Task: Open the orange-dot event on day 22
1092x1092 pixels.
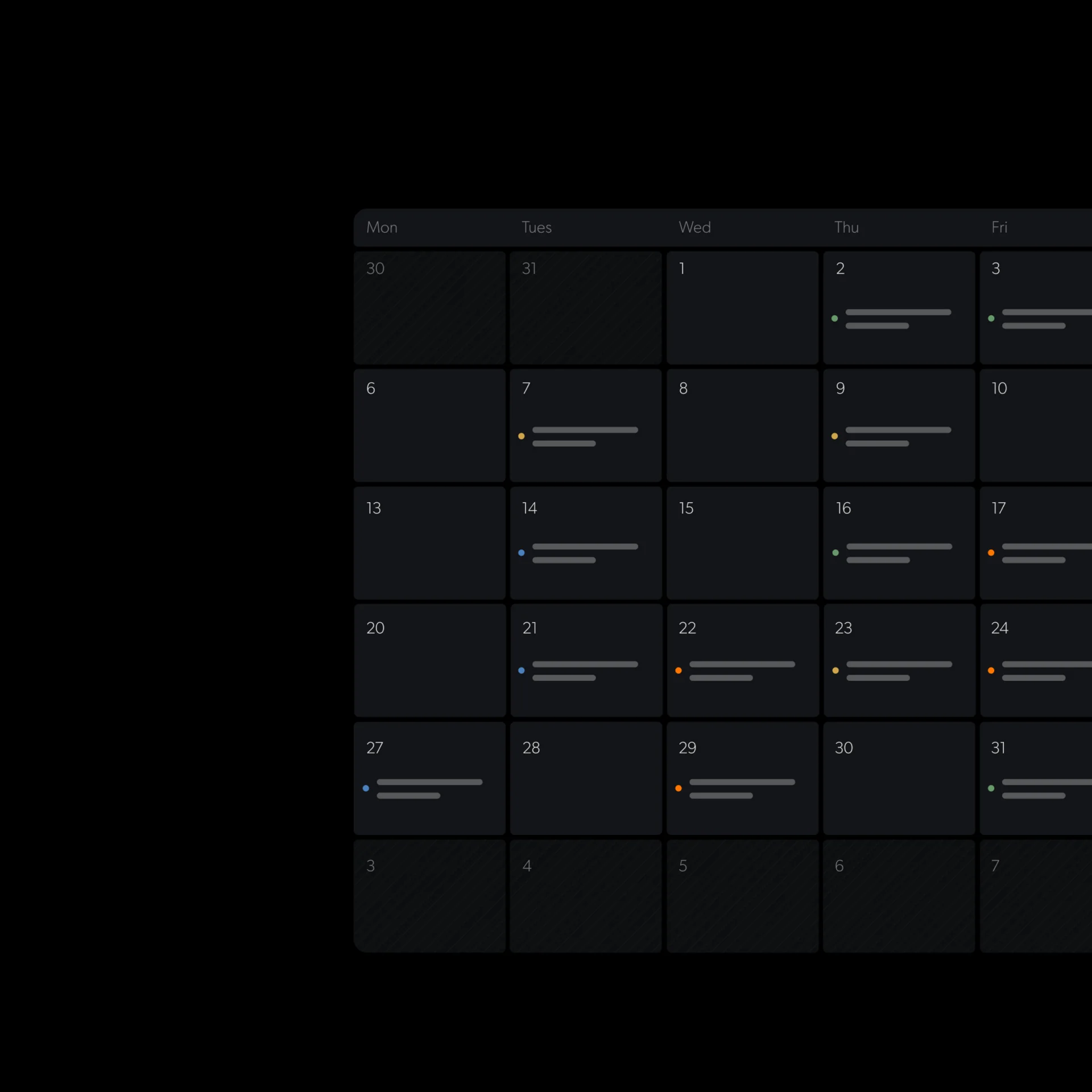Action: (735, 671)
